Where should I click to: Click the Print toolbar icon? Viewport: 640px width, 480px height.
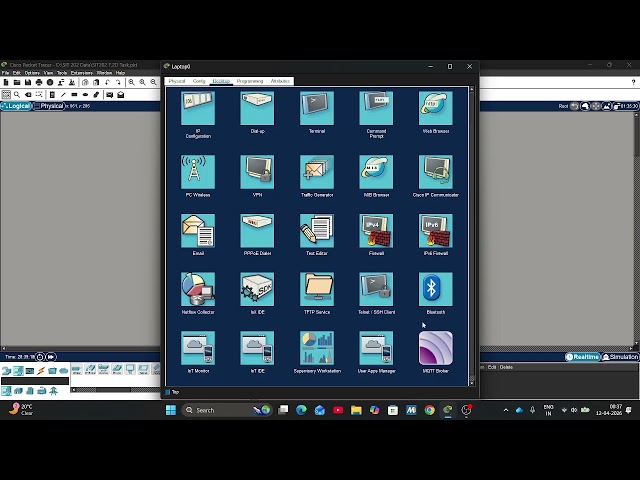tap(39, 82)
